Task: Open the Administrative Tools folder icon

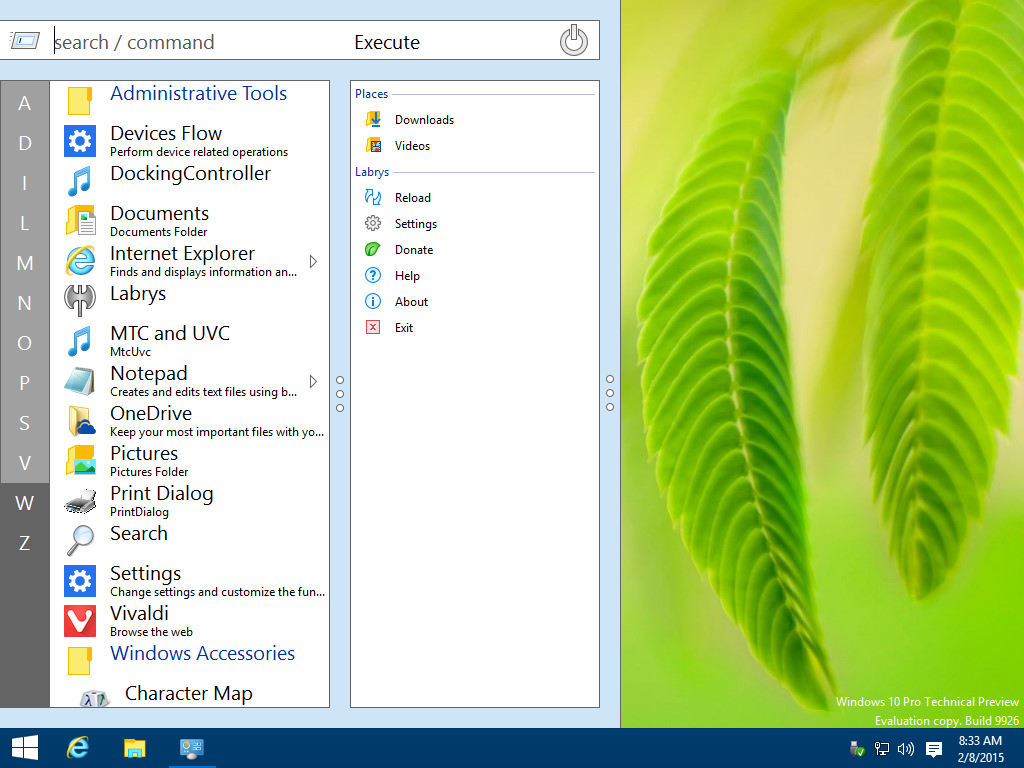Action: [80, 101]
